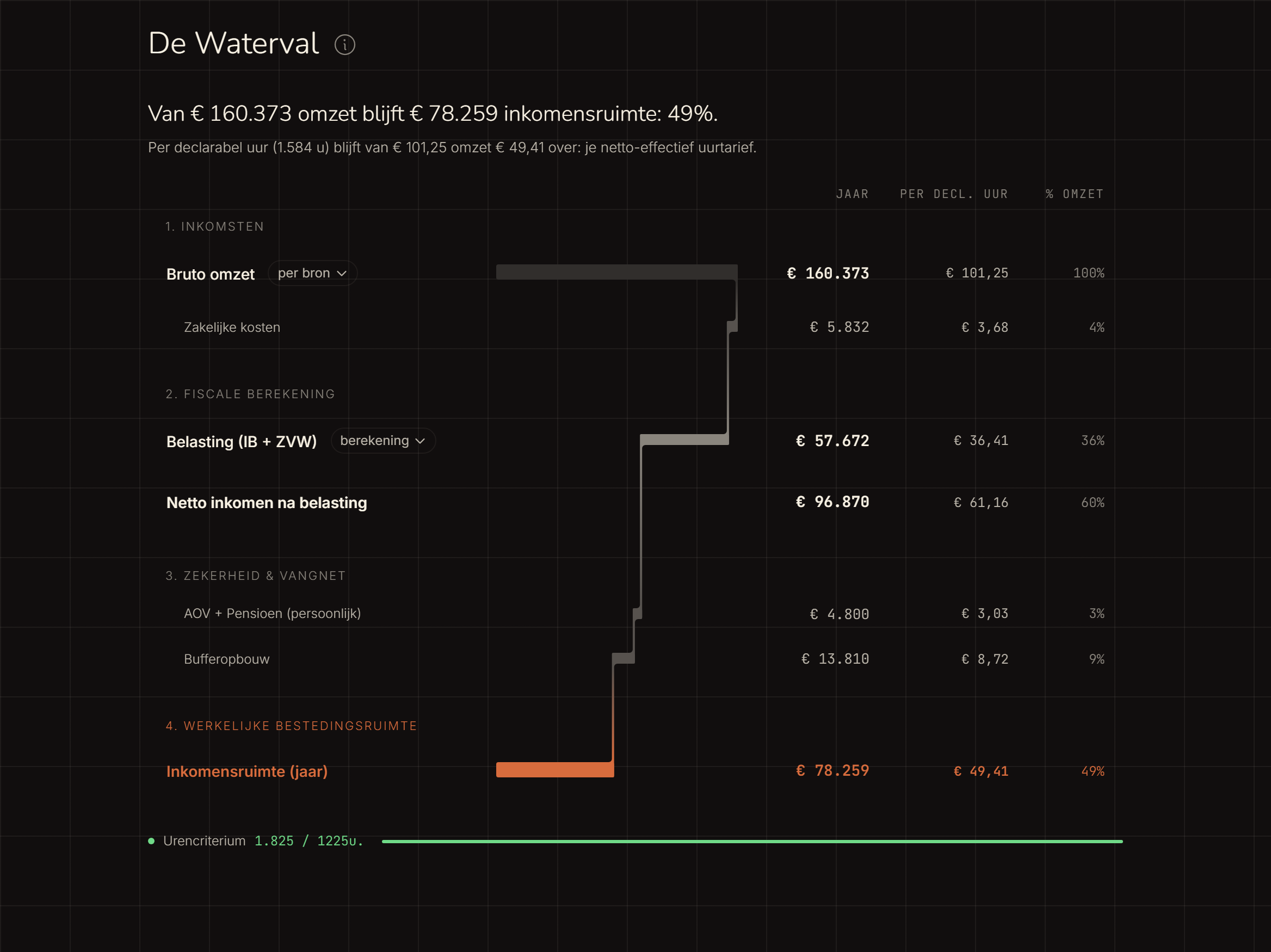The height and width of the screenshot is (952, 1271).
Task: Click the '% OMZET' column header
Action: click(x=1075, y=194)
